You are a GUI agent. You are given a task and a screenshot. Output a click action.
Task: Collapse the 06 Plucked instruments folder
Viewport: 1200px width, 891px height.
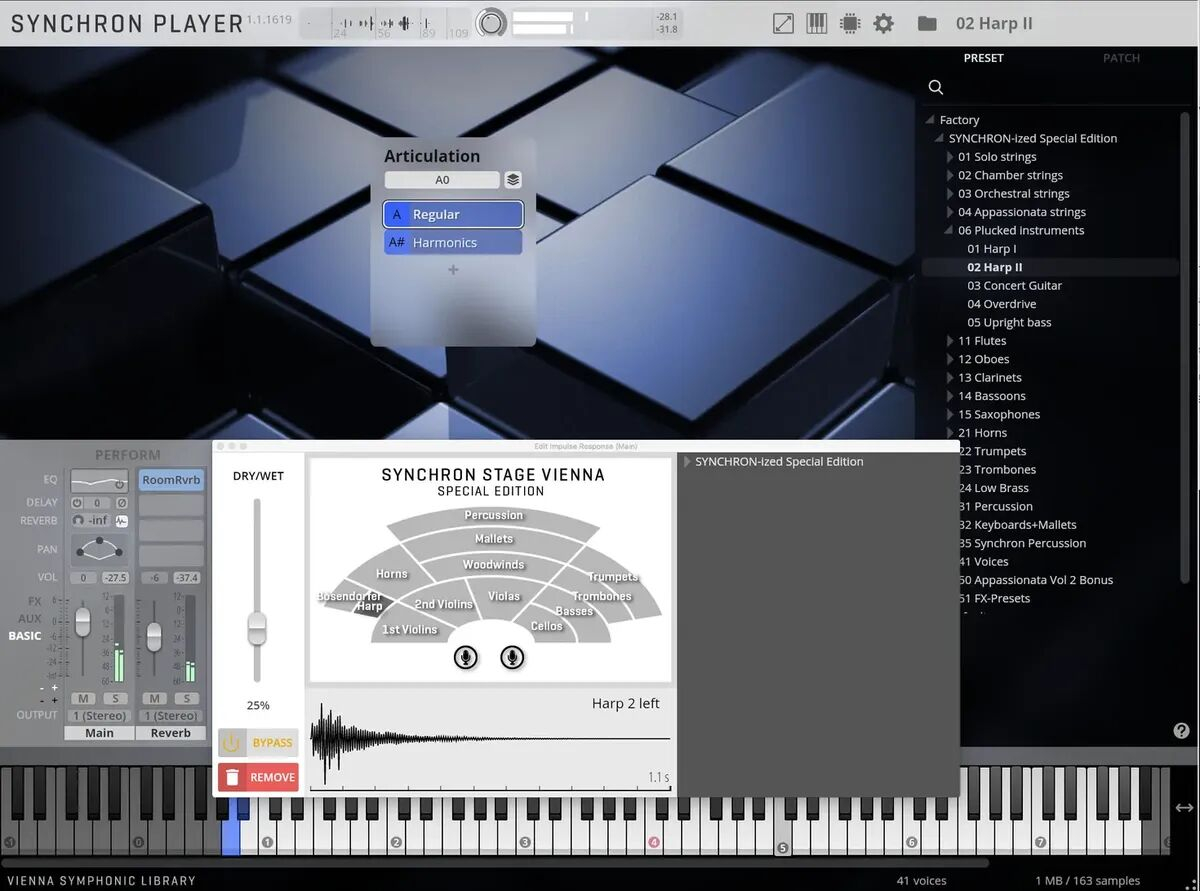click(951, 231)
